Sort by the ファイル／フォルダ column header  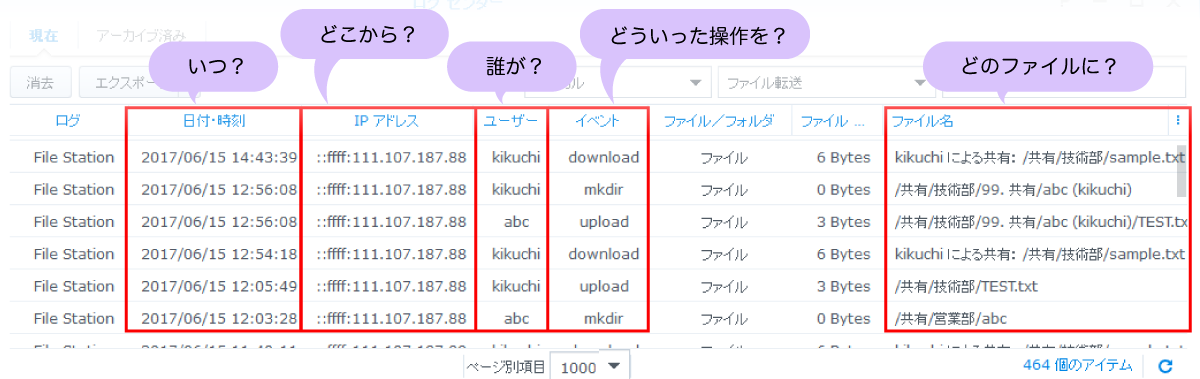(719, 121)
